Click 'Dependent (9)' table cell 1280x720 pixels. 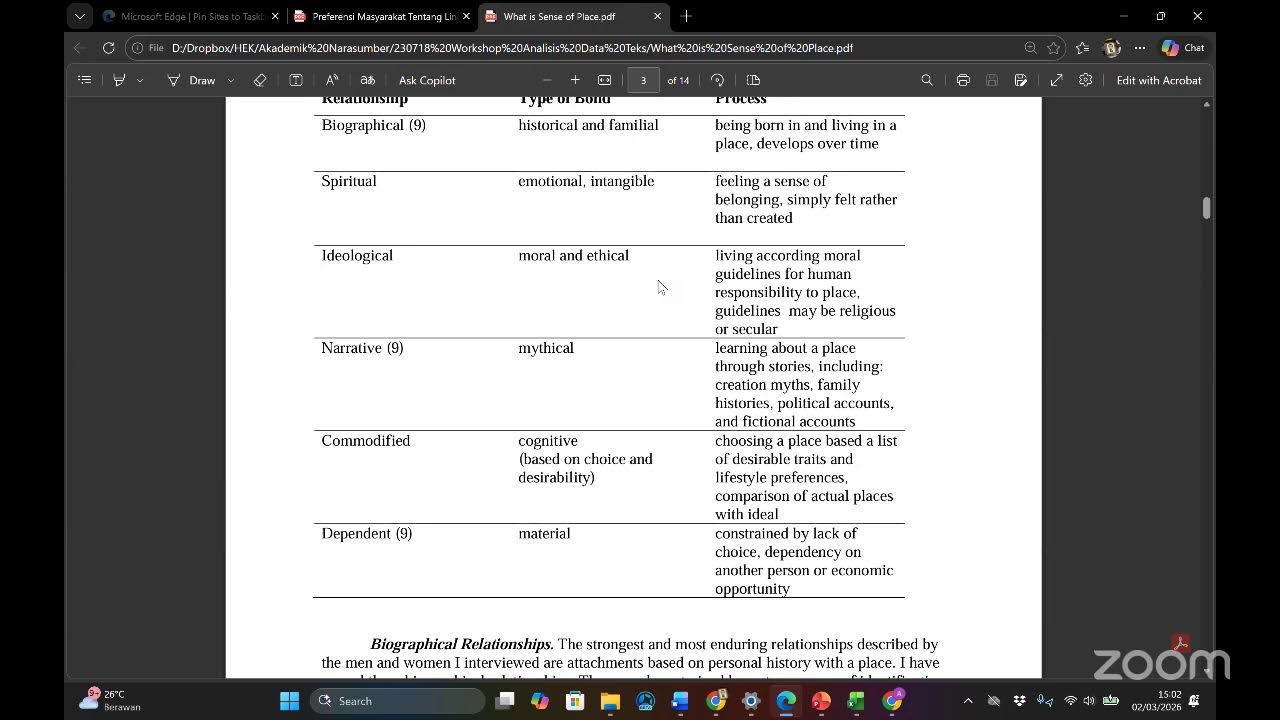366,534
